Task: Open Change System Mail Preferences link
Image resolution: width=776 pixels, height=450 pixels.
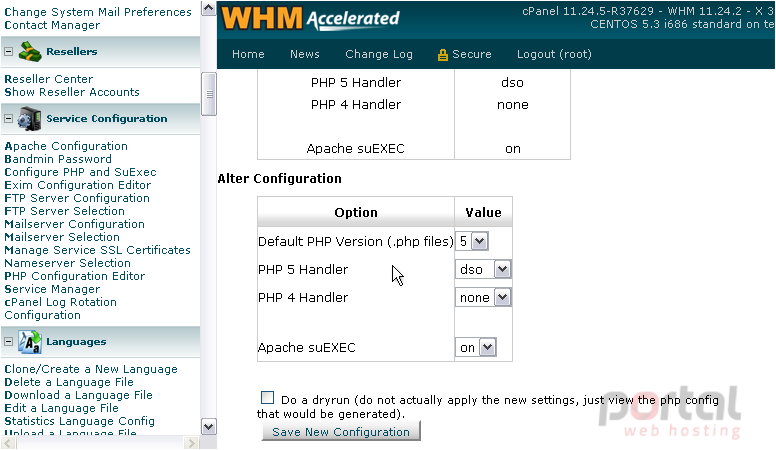Action: [x=98, y=12]
